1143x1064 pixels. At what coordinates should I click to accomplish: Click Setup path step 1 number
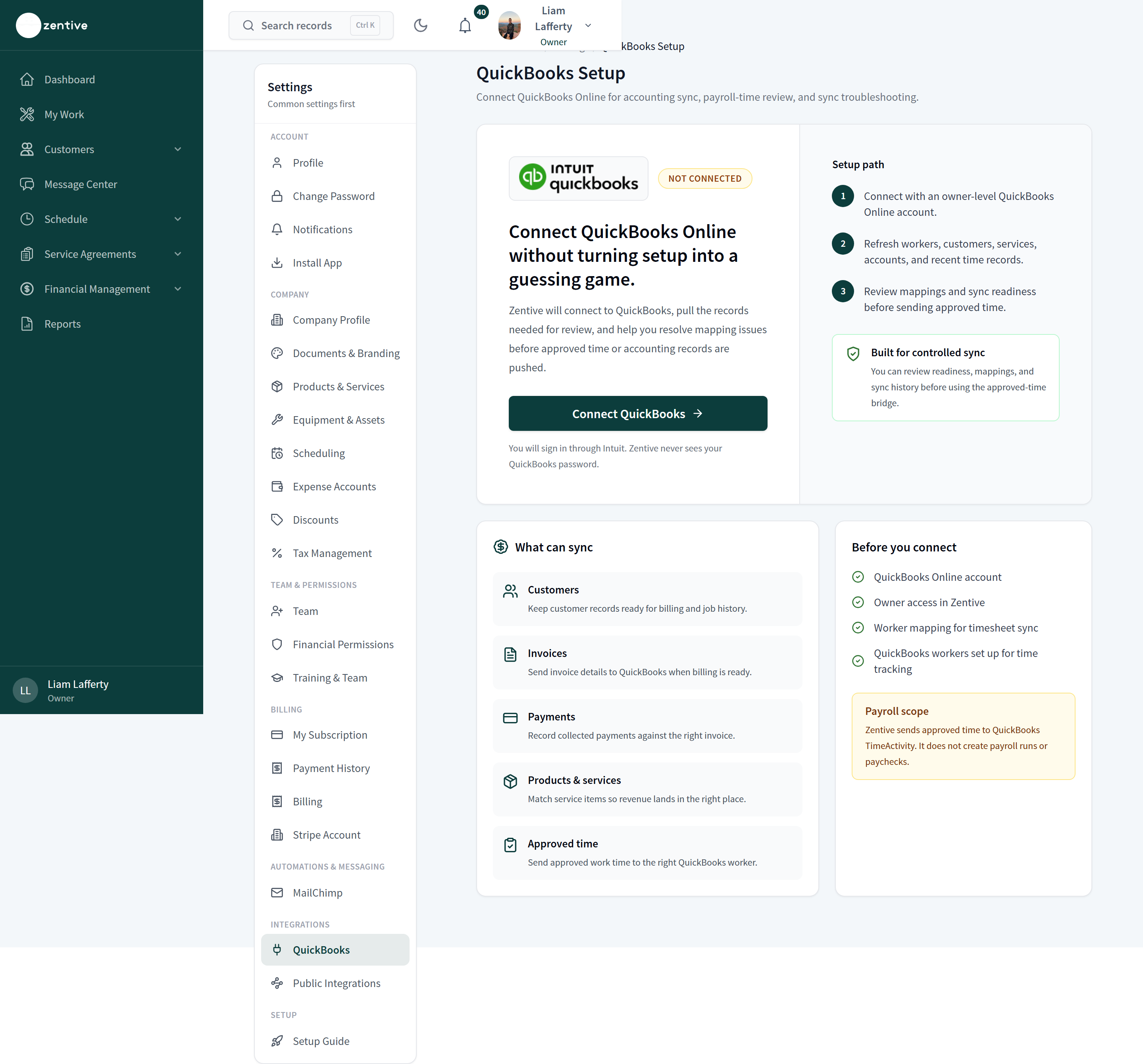pos(843,196)
